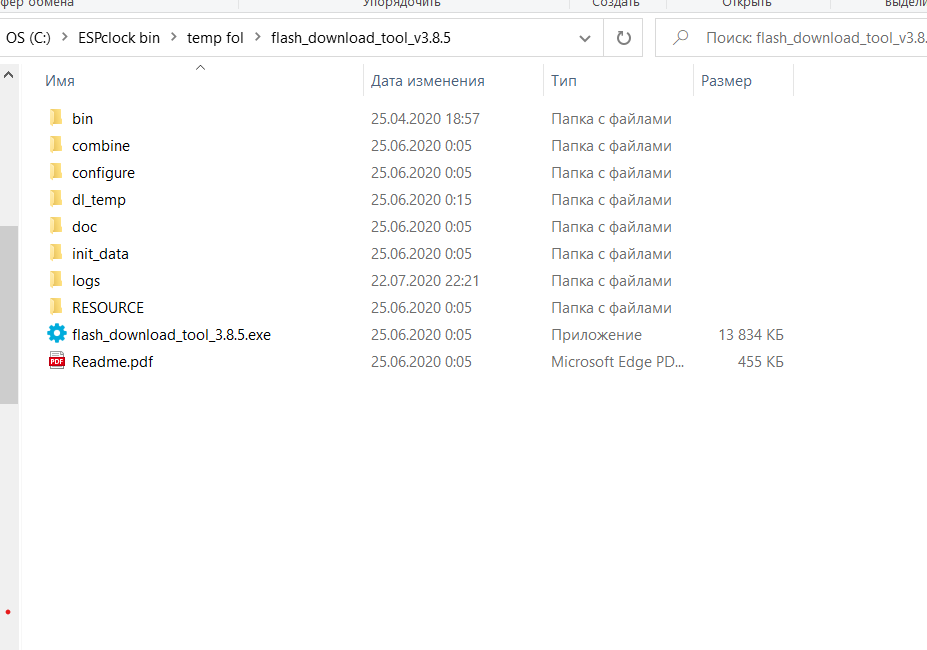Screen dimensions: 927x650
Task: Click the flash_download_tool_3.8.5.exe gear icon
Action: [x=56, y=334]
